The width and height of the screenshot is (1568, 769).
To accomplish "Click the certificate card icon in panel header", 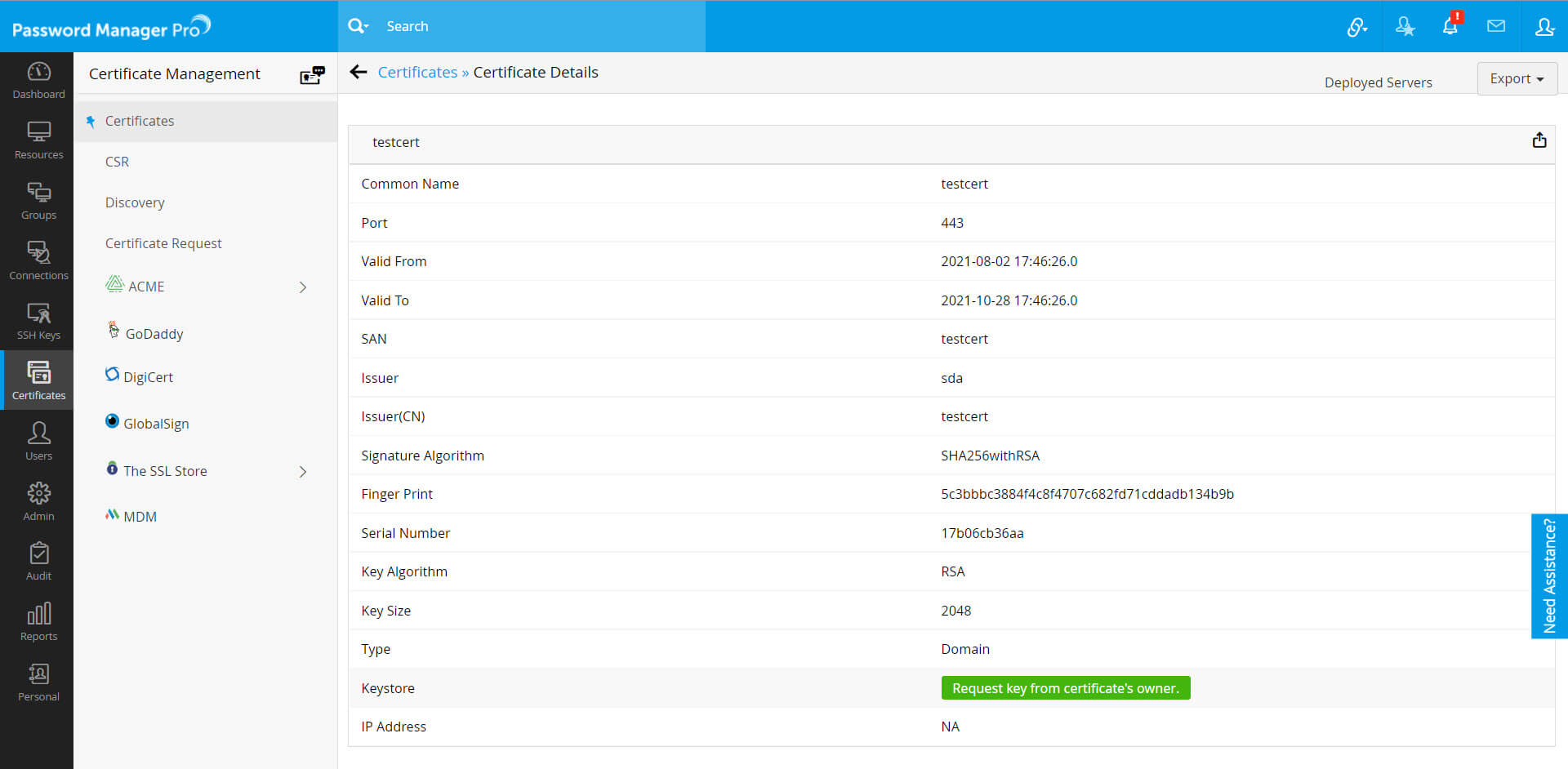I will [x=312, y=74].
